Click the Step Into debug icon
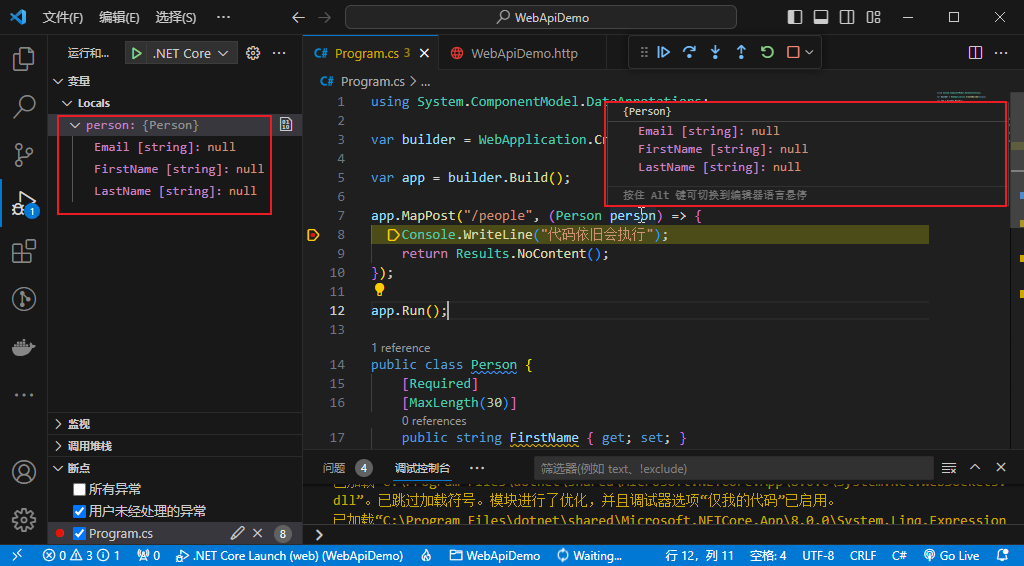This screenshot has width=1024, height=566. coord(715,53)
